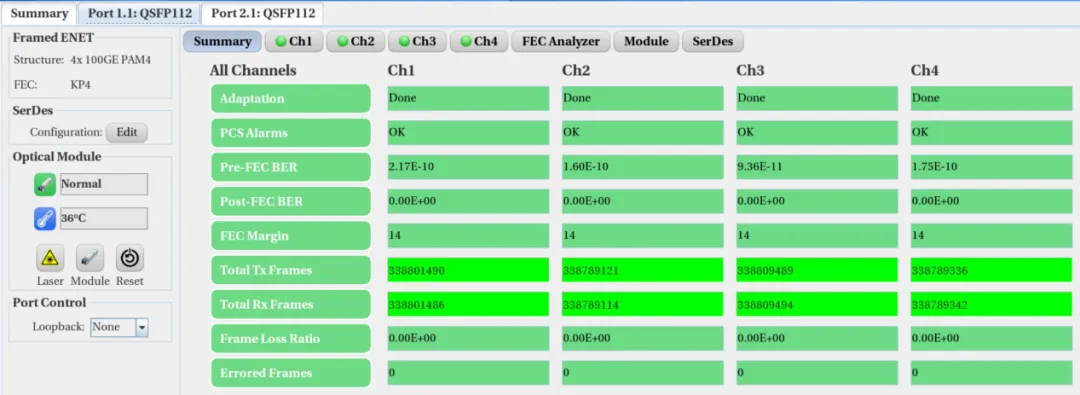
Task: Click the green optical module status icon
Action: [x=45, y=184]
